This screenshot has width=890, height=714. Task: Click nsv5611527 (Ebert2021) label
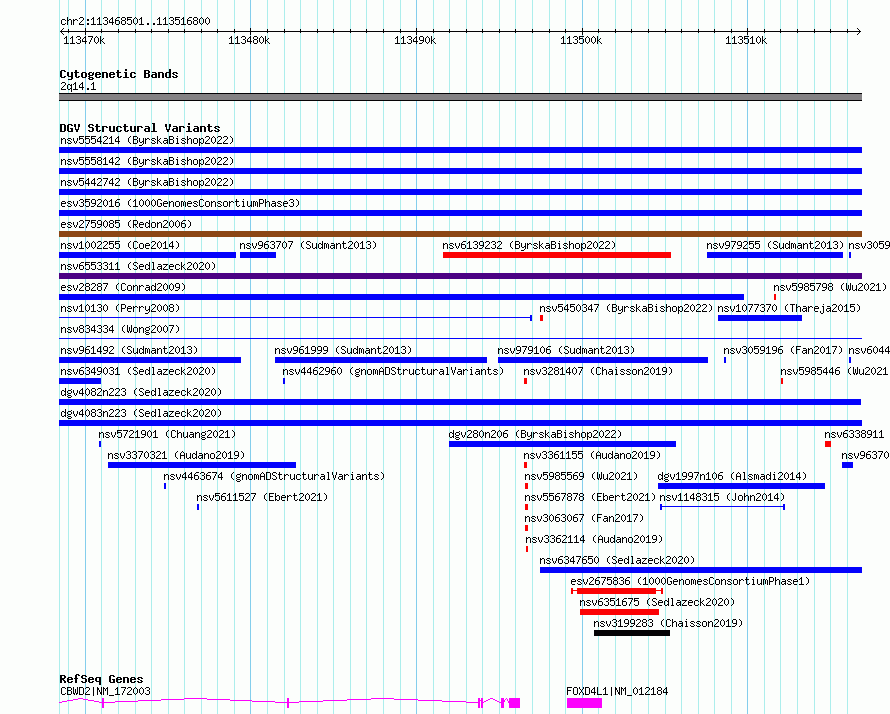click(262, 497)
